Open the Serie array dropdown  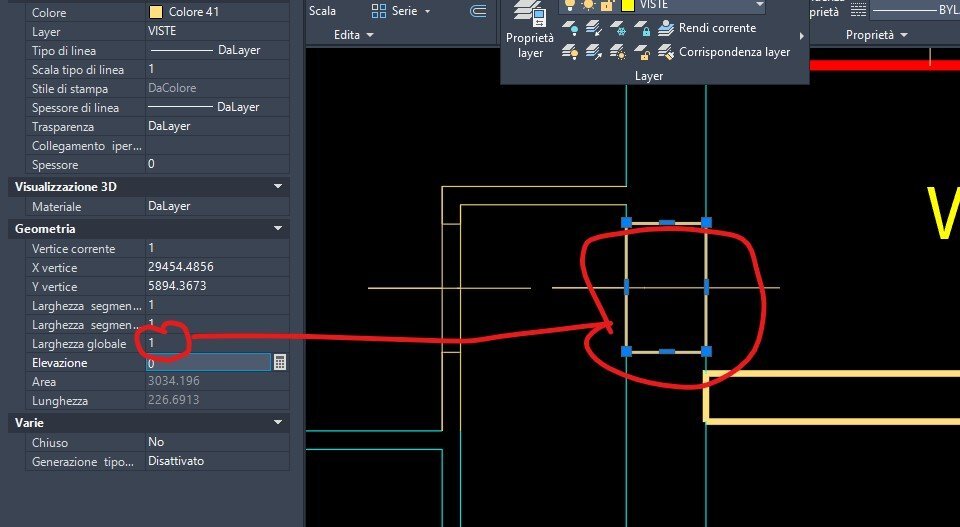click(427, 11)
